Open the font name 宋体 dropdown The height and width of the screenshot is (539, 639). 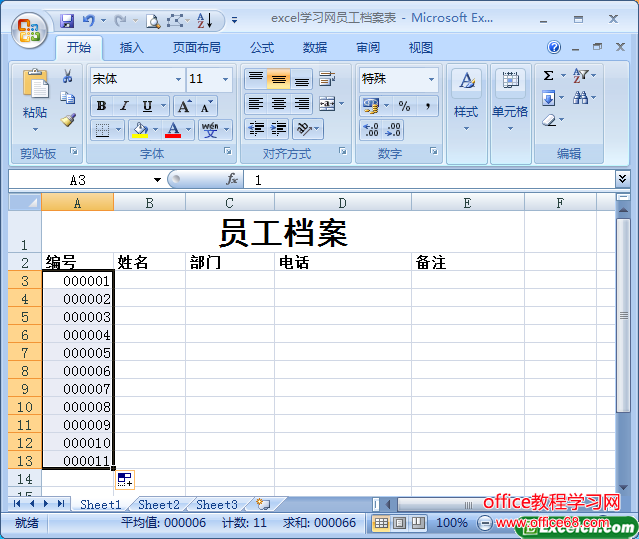click(178, 79)
